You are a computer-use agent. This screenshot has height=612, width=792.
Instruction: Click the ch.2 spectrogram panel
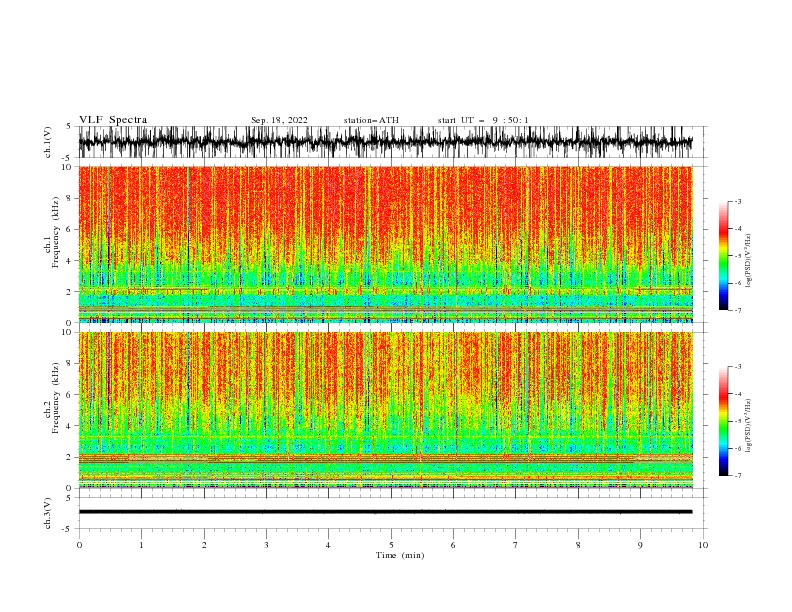pyautogui.click(x=385, y=410)
